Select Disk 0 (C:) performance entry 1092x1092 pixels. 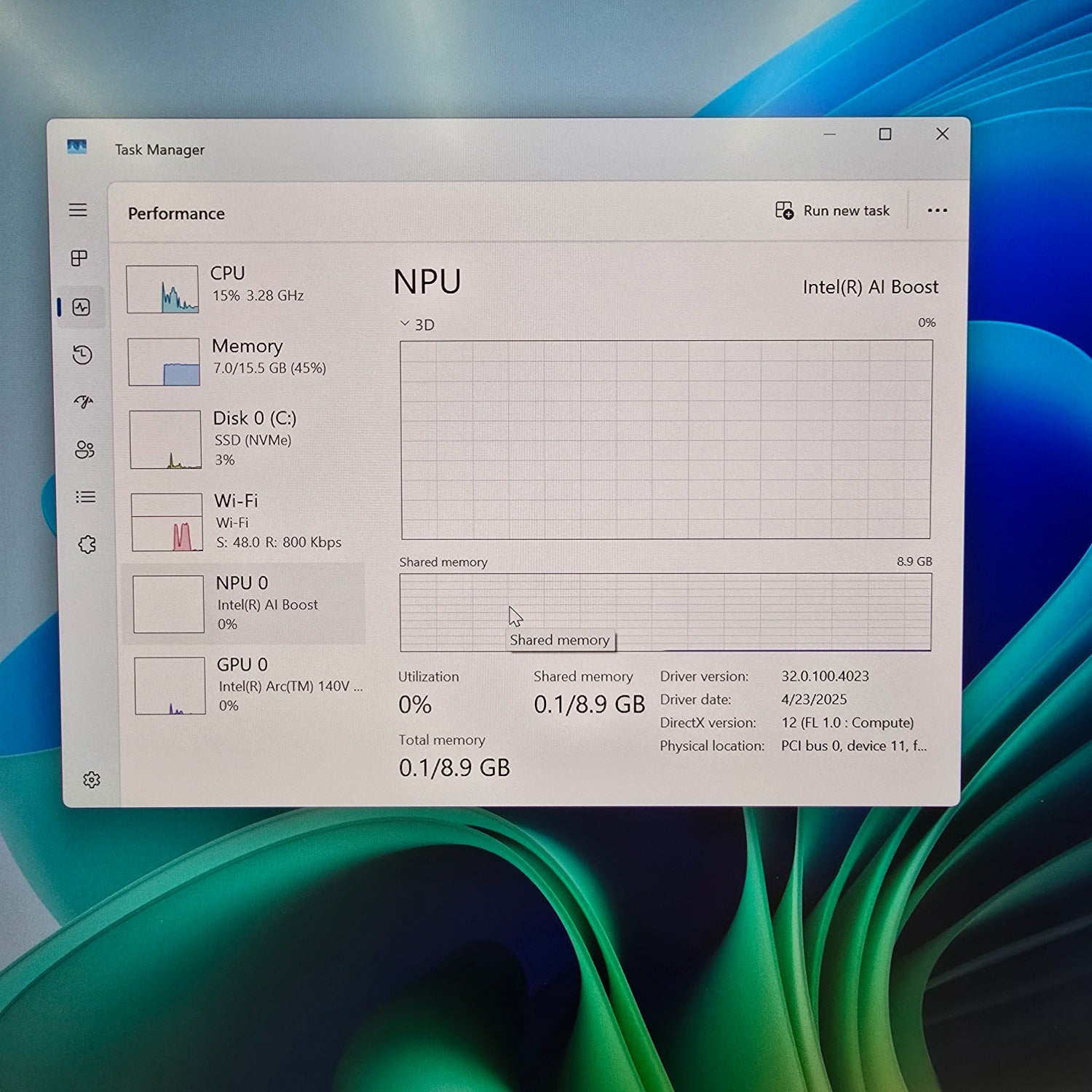tap(247, 438)
